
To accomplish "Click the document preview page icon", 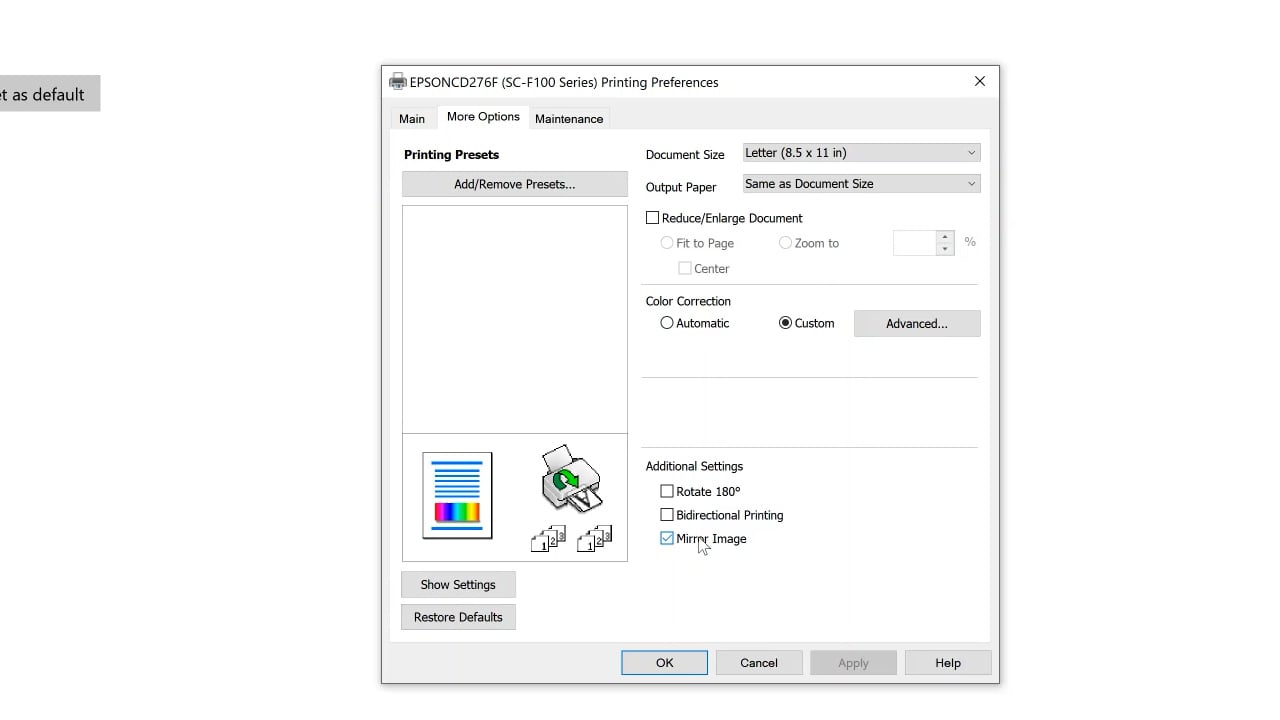I will (x=457, y=495).
